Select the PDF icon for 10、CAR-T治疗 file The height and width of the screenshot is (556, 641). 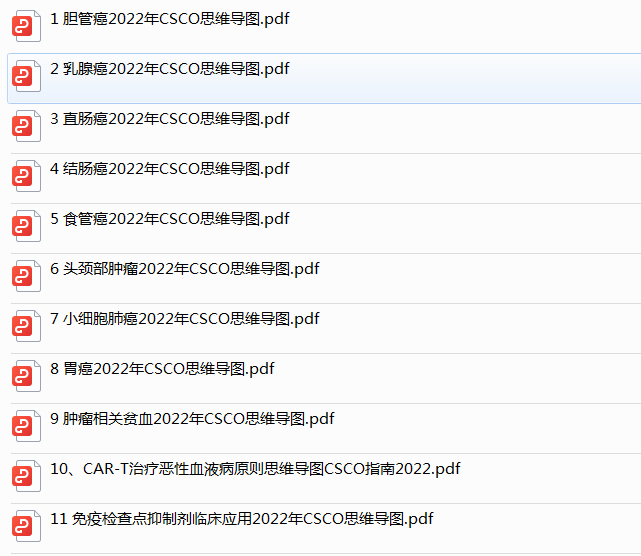(x=27, y=476)
